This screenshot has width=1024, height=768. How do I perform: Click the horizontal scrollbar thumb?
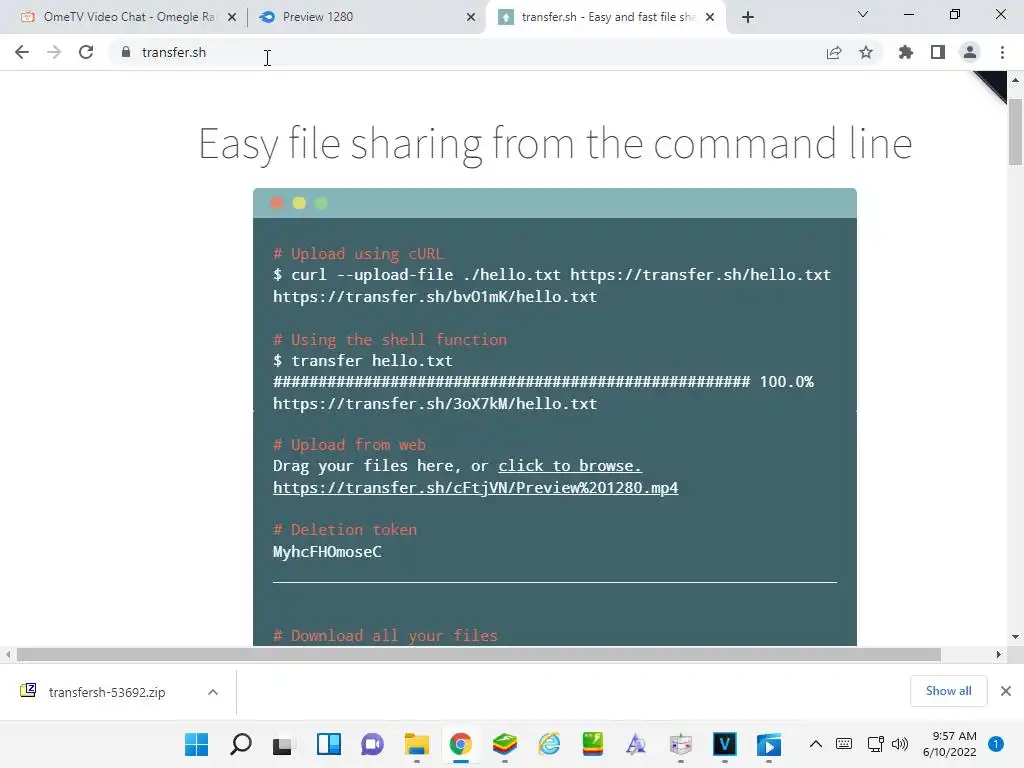pos(479,654)
